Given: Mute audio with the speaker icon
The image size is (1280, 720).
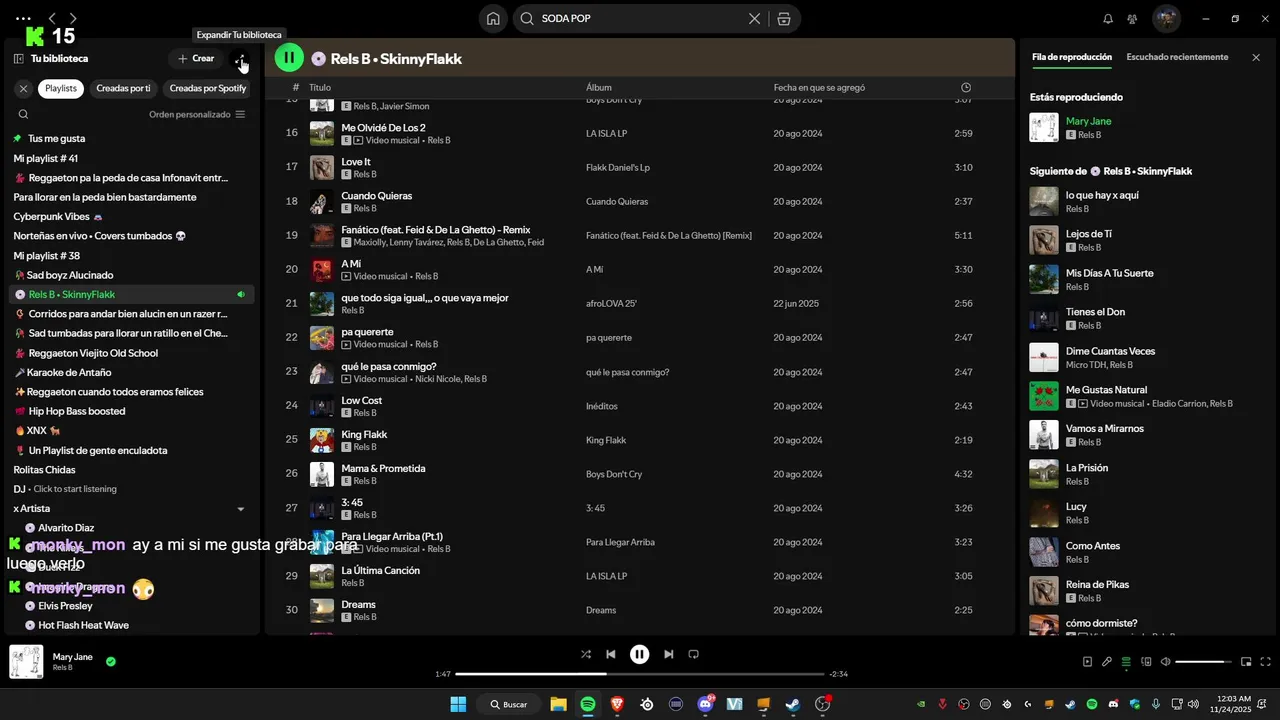Looking at the screenshot, I should 1165,661.
